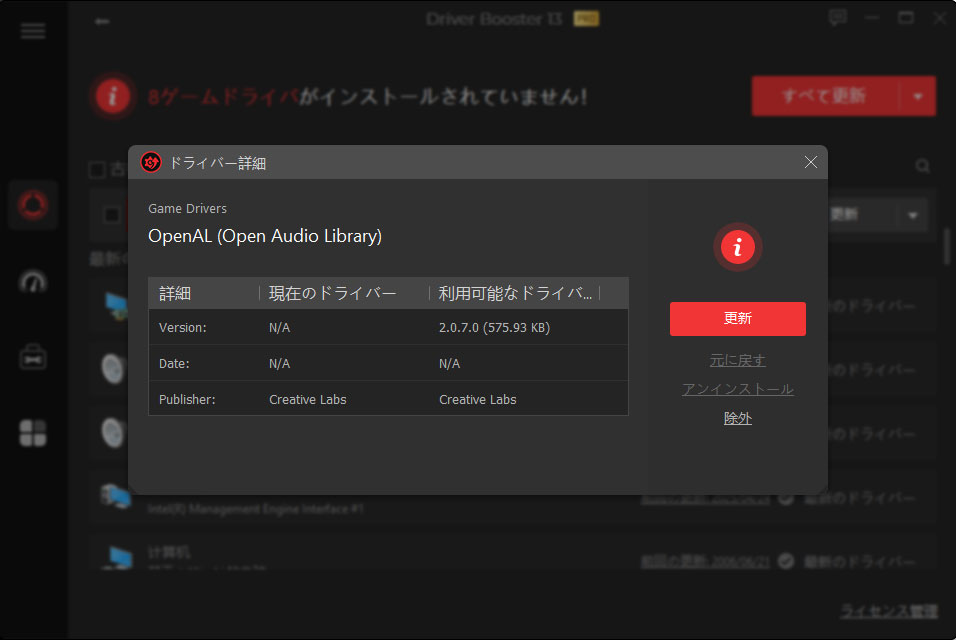Image resolution: width=956 pixels, height=640 pixels.
Task: Close the ドライバー詳細 dialog
Action: coord(810,162)
